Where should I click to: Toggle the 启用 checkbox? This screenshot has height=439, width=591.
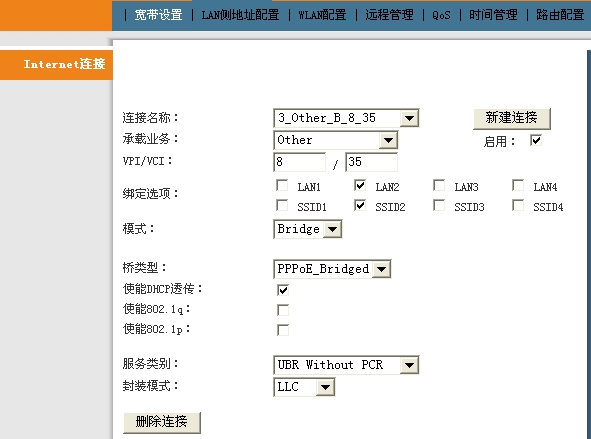[x=536, y=141]
